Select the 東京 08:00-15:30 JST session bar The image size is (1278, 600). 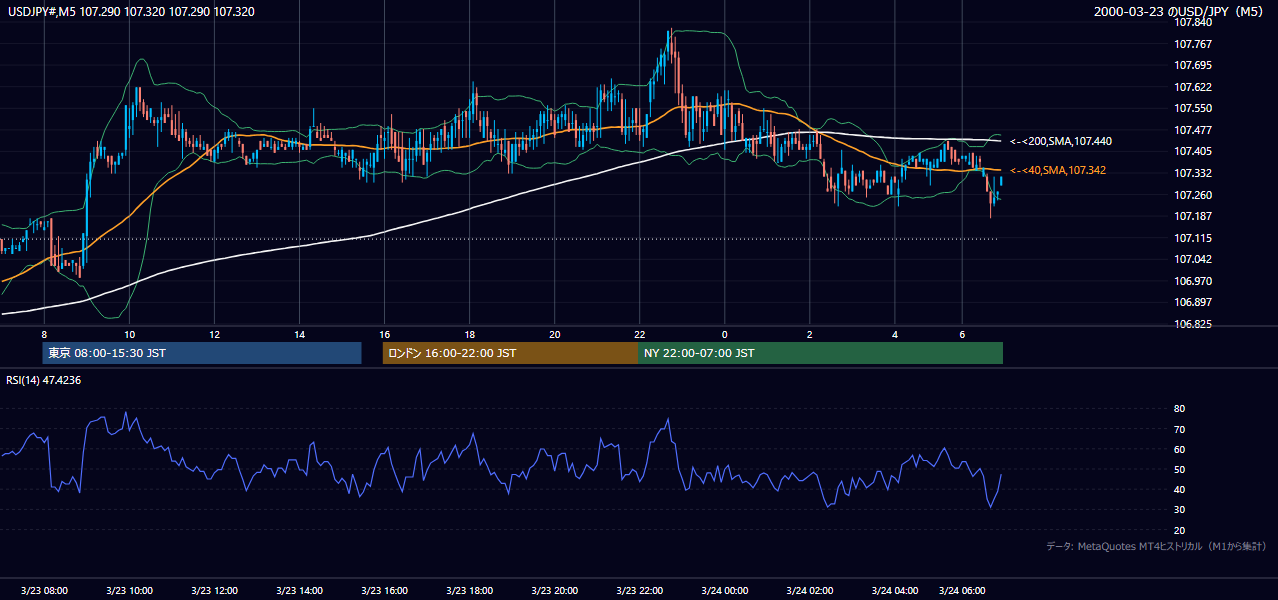coord(202,353)
